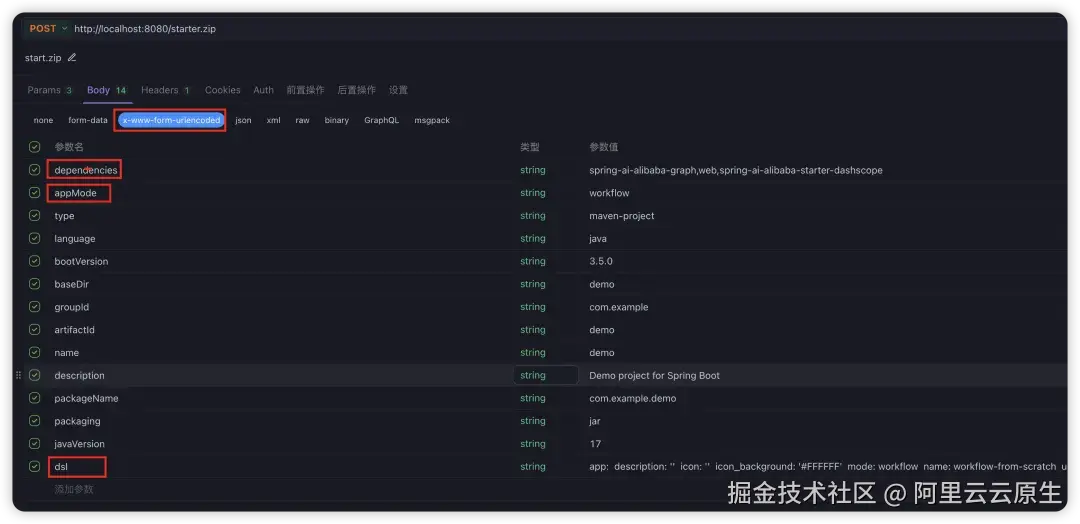Click the maven-project value cell
Screen dimensions: 1080x524
622,216
